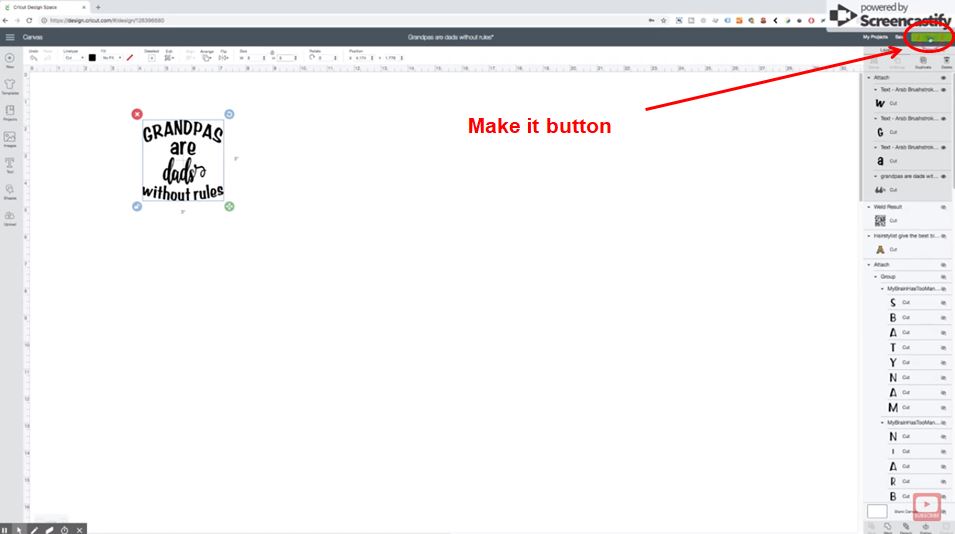Viewport: 955px width, 534px height.
Task: Click the lock aspect ratio icon above size fields
Action: click(x=272, y=52)
